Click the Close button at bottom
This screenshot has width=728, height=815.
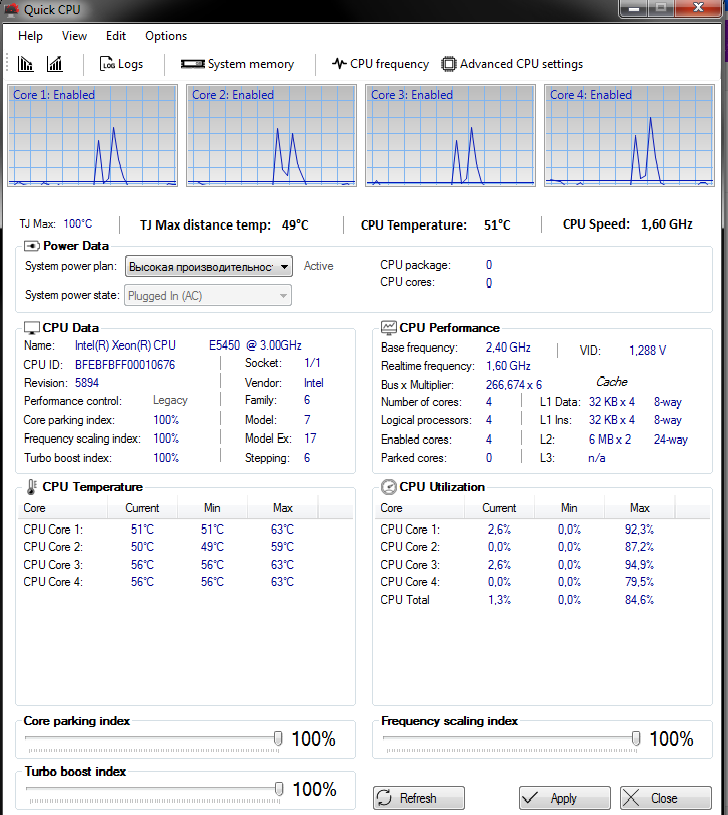(666, 798)
